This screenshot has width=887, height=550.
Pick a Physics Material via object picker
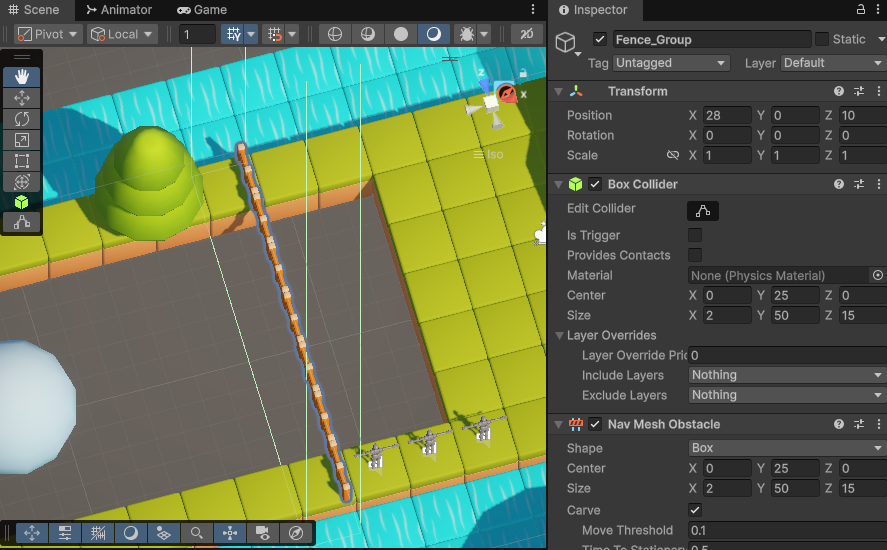coord(878,275)
